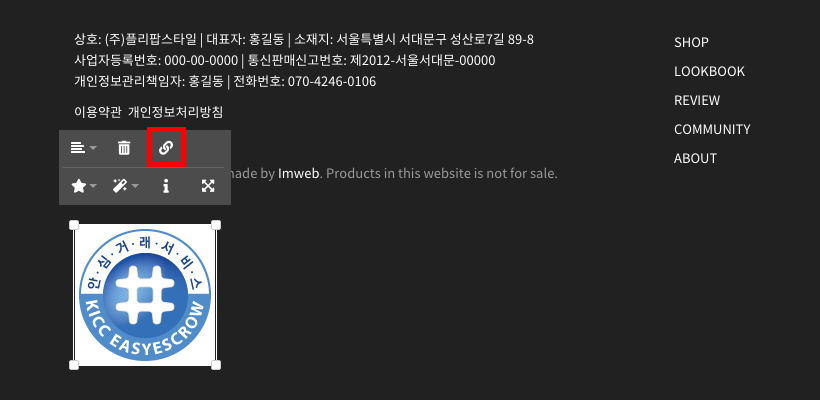Select the REVIEW menu item
820x400 pixels.
(697, 100)
